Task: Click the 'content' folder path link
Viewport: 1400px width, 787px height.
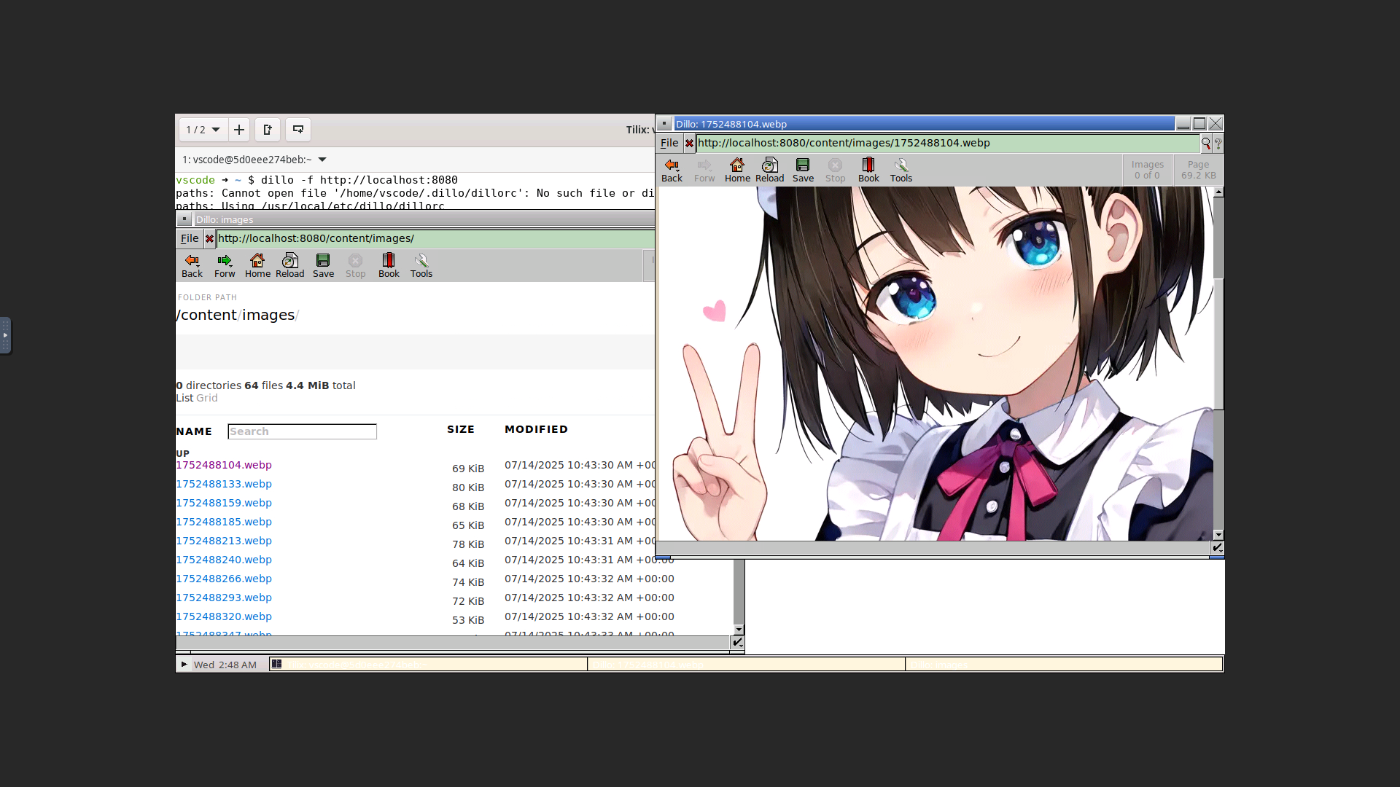Action: (x=209, y=315)
